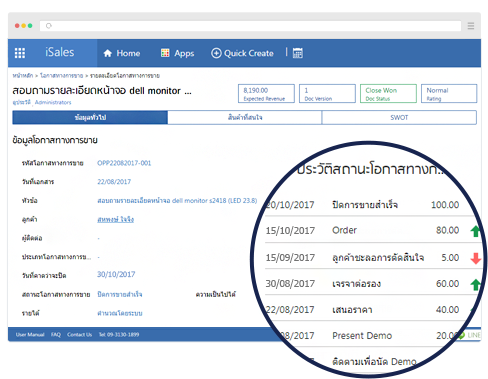This screenshot has width=488, height=379.
Task: Click the Administrators link
Action: click(x=53, y=102)
